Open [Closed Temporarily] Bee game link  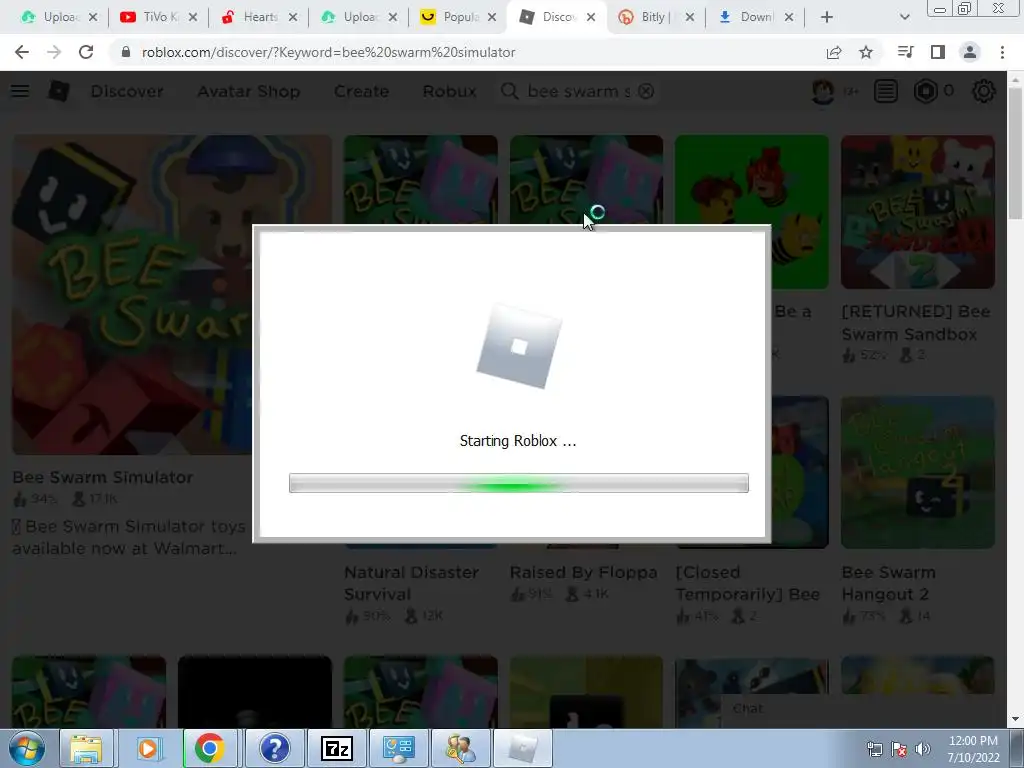[x=747, y=583]
